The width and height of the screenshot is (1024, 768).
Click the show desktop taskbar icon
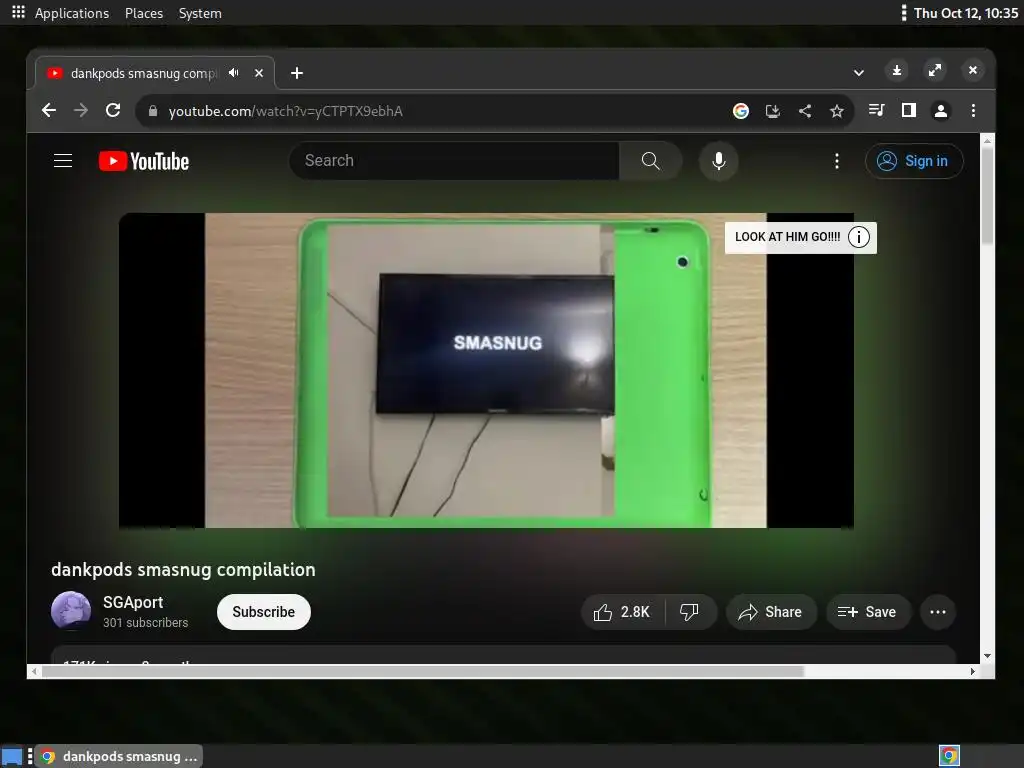[x=12, y=756]
